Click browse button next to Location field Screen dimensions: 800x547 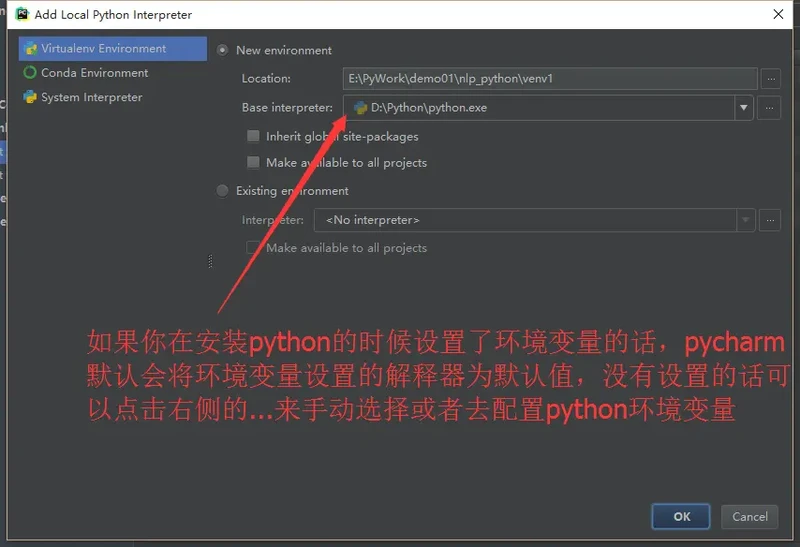click(x=770, y=78)
